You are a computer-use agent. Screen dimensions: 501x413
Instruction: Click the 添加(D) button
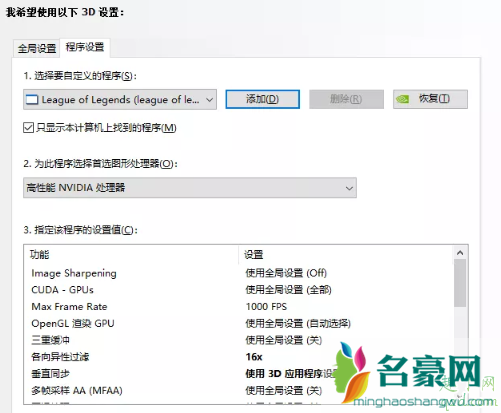click(x=262, y=99)
